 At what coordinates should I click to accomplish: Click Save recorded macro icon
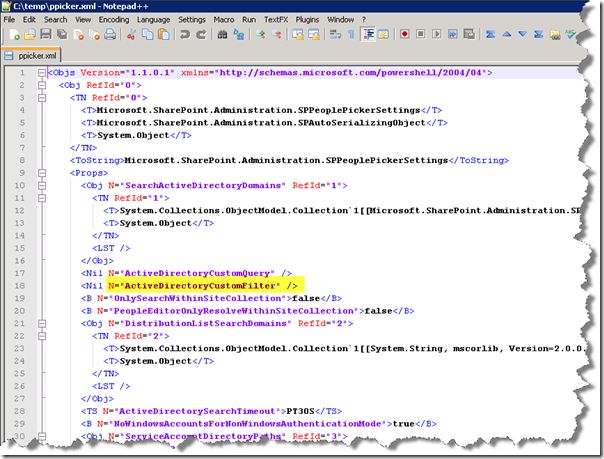tap(469, 34)
